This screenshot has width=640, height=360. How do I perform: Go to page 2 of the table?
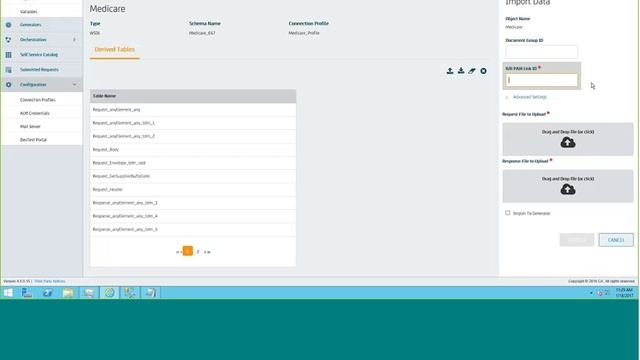(198, 252)
